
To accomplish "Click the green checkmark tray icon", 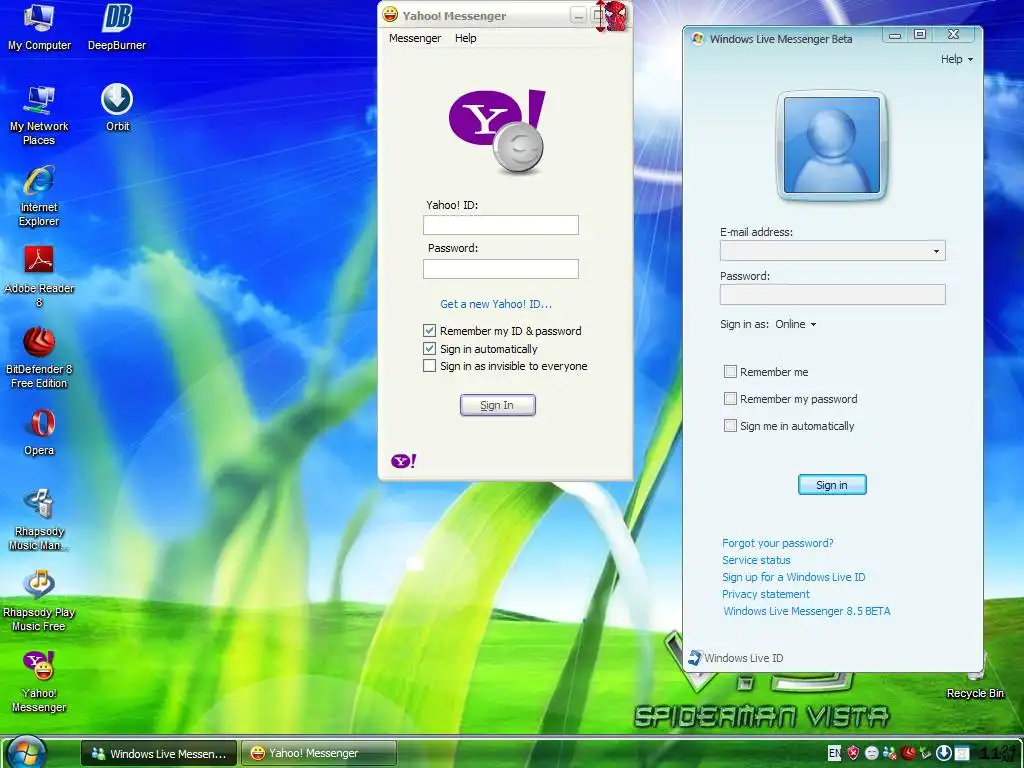I will (x=925, y=753).
